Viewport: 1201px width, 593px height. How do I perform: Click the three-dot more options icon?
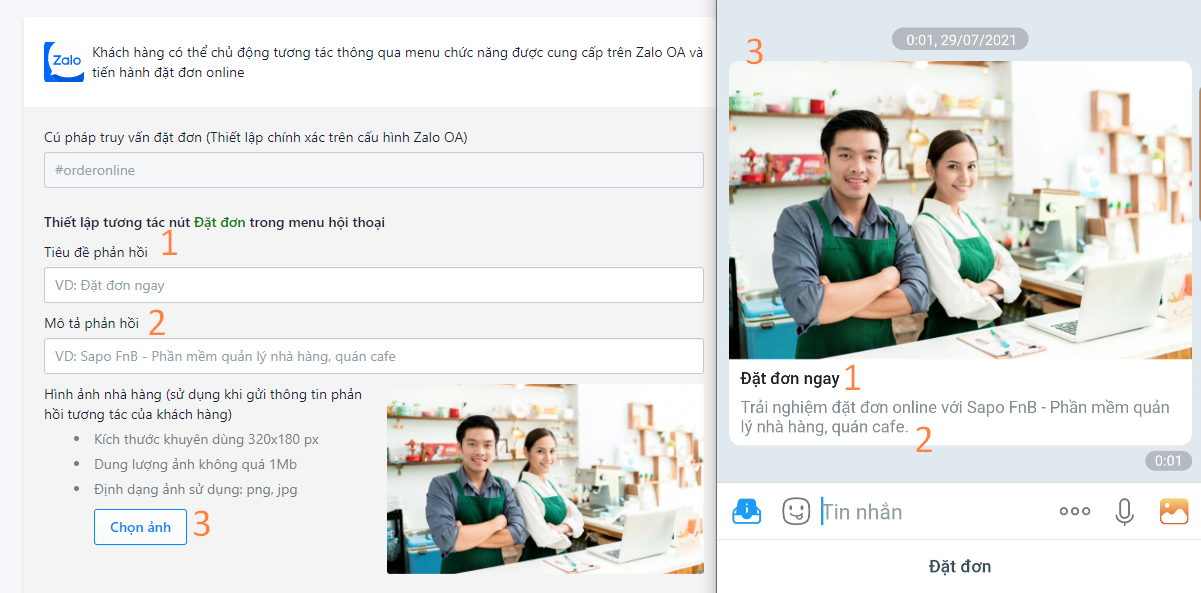1074,511
